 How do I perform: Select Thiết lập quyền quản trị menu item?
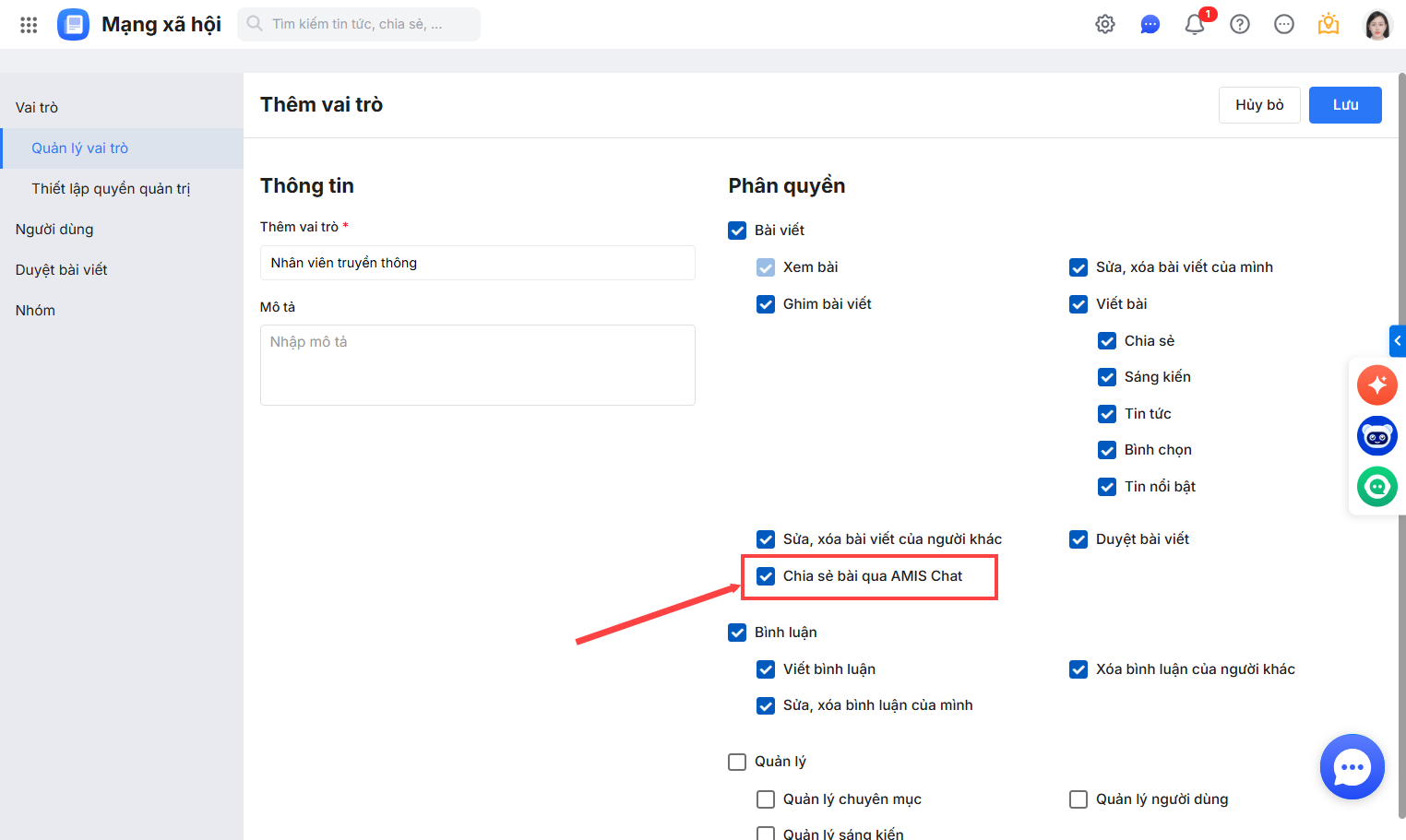coord(111,189)
